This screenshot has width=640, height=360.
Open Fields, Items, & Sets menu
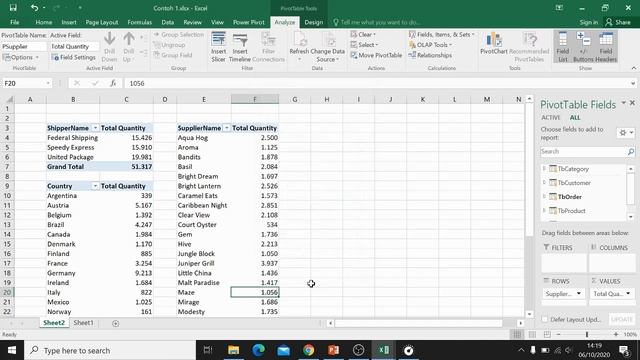click(x=442, y=35)
